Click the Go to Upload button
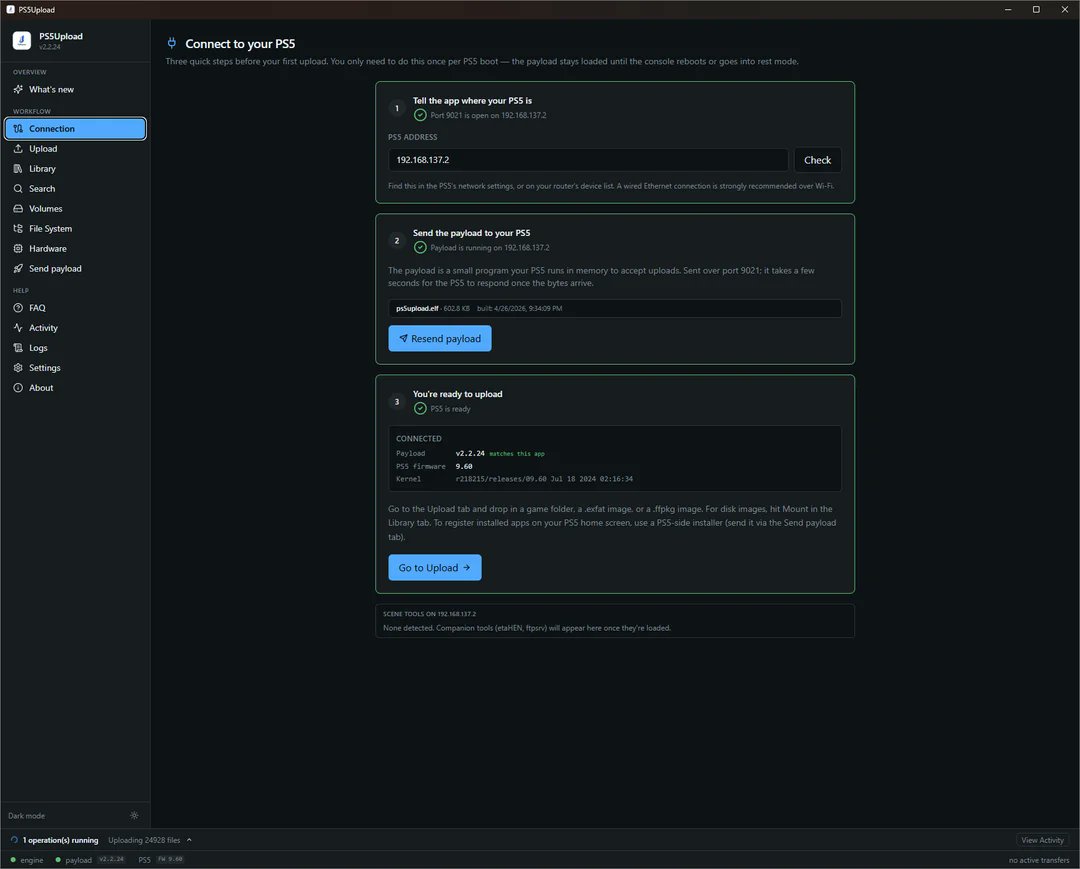The height and width of the screenshot is (869, 1080). 435,567
